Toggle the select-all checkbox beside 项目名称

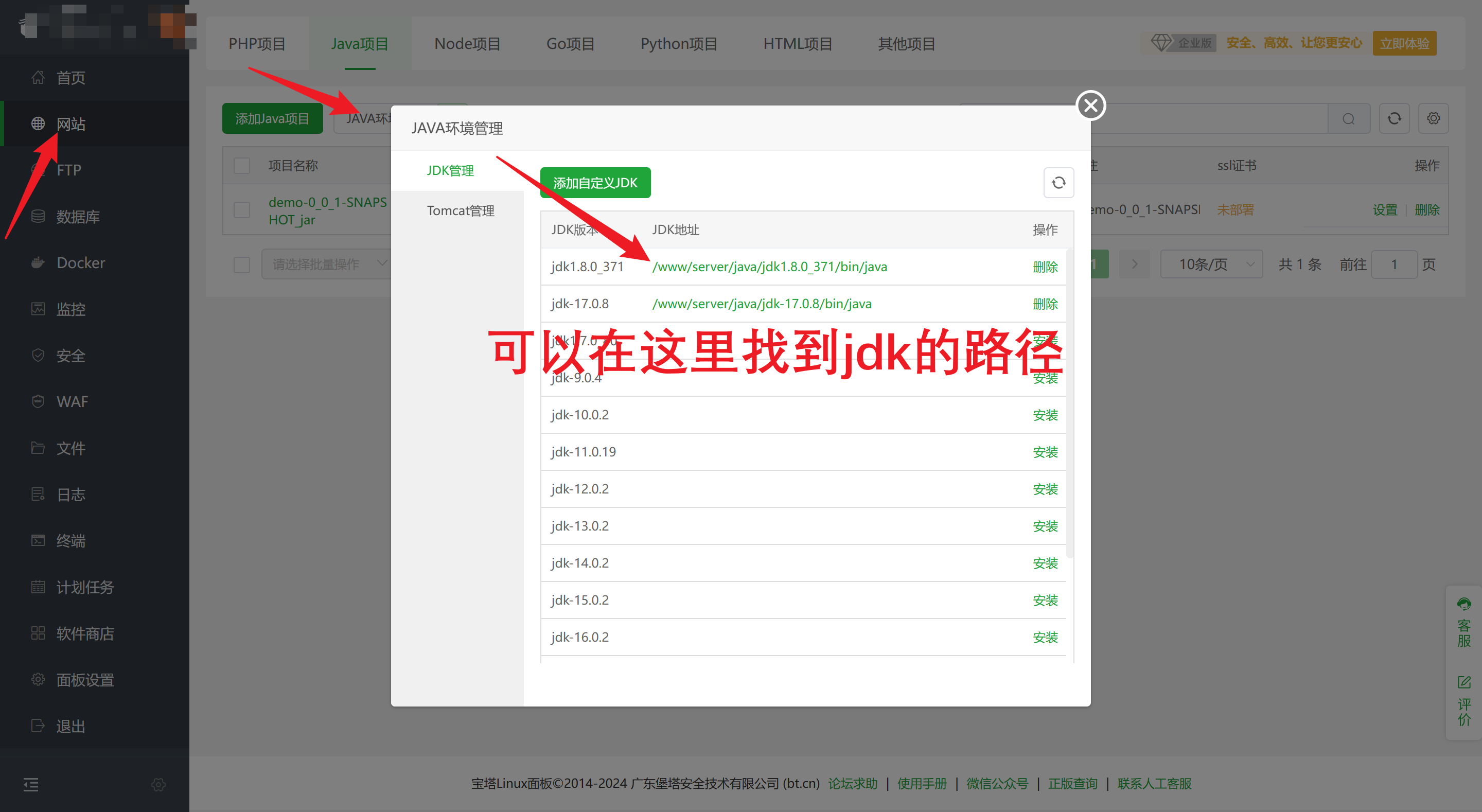[242, 166]
